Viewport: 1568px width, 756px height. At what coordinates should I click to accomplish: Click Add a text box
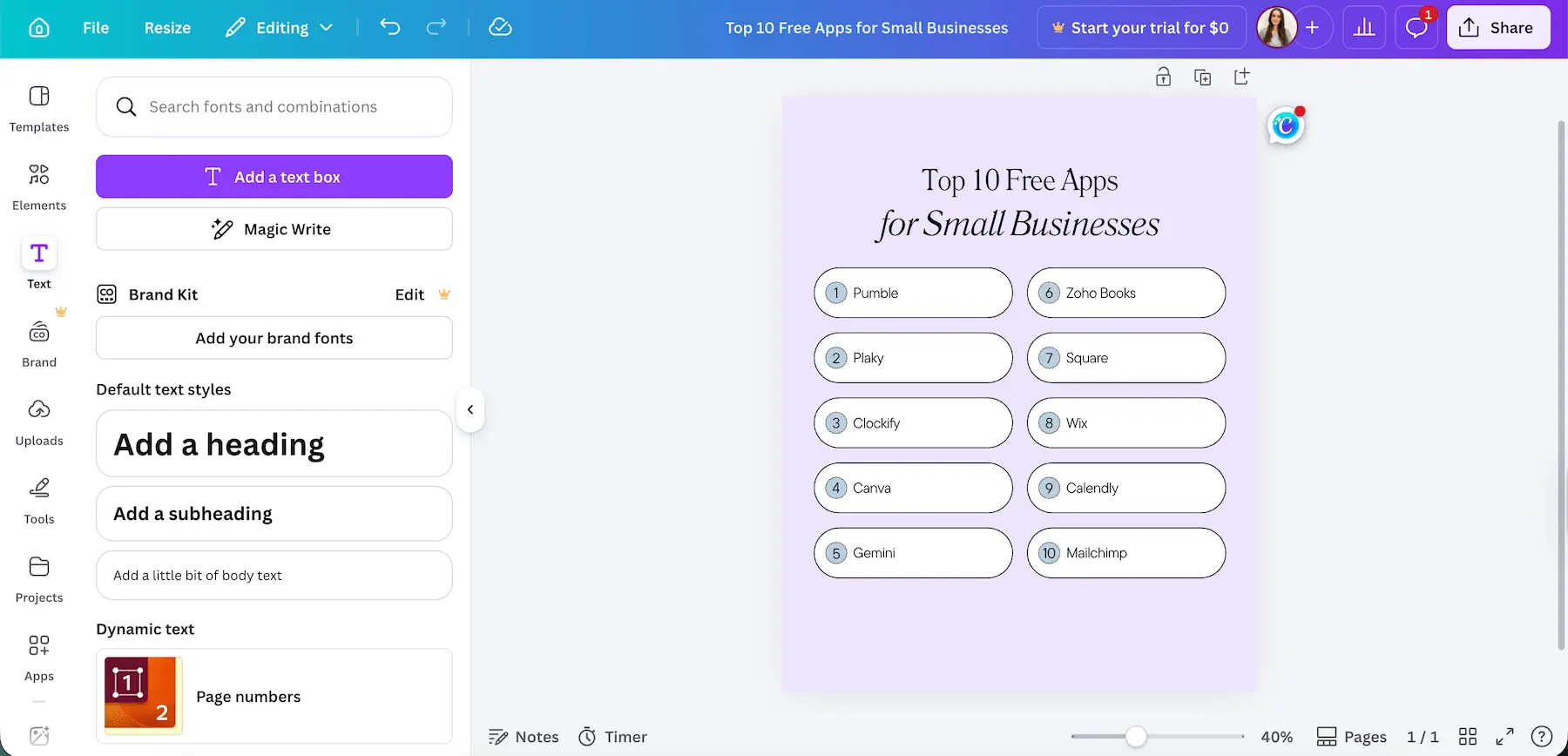point(274,177)
